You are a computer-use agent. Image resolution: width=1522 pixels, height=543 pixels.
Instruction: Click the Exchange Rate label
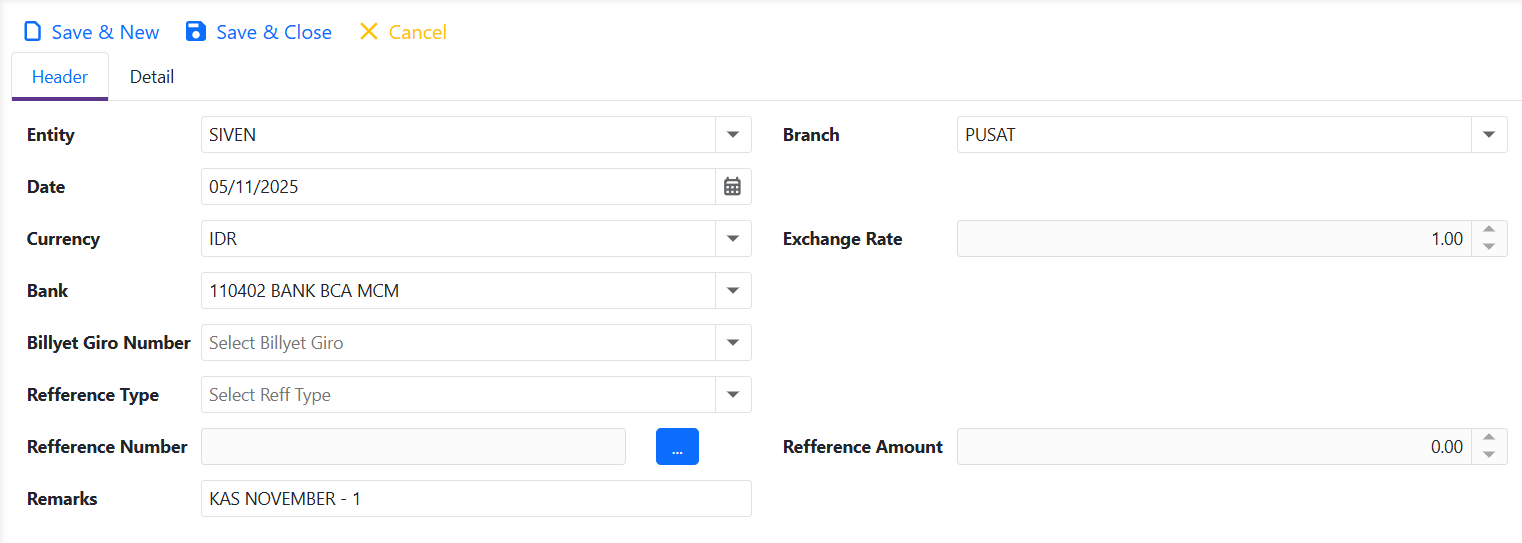[x=843, y=239]
